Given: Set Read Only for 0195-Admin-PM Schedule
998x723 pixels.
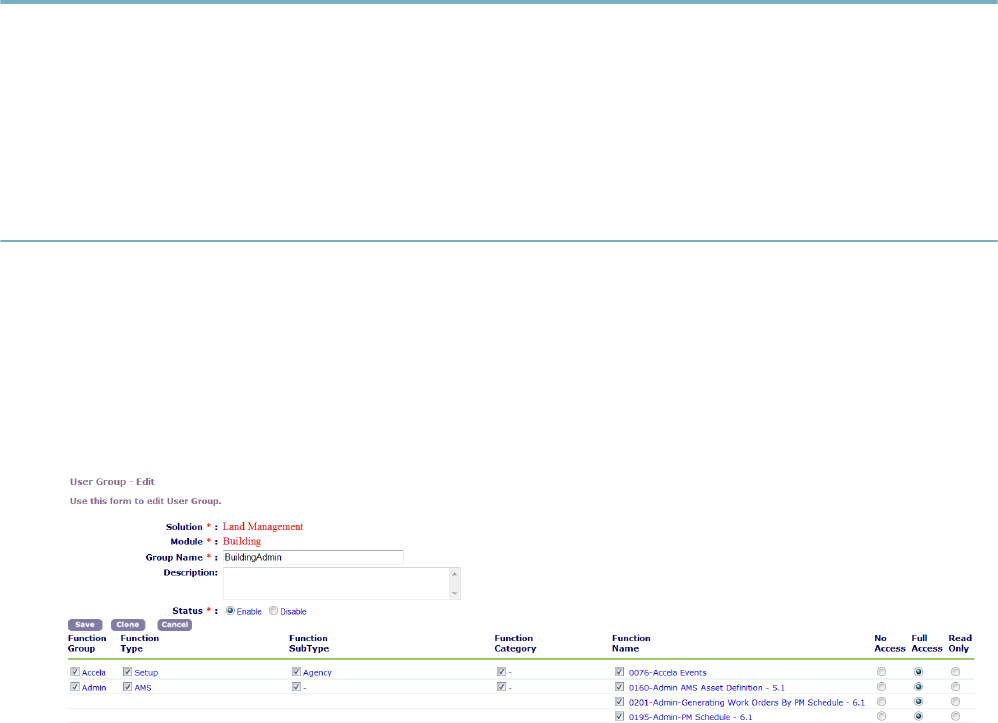Looking at the screenshot, I should pyautogui.click(x=955, y=717).
